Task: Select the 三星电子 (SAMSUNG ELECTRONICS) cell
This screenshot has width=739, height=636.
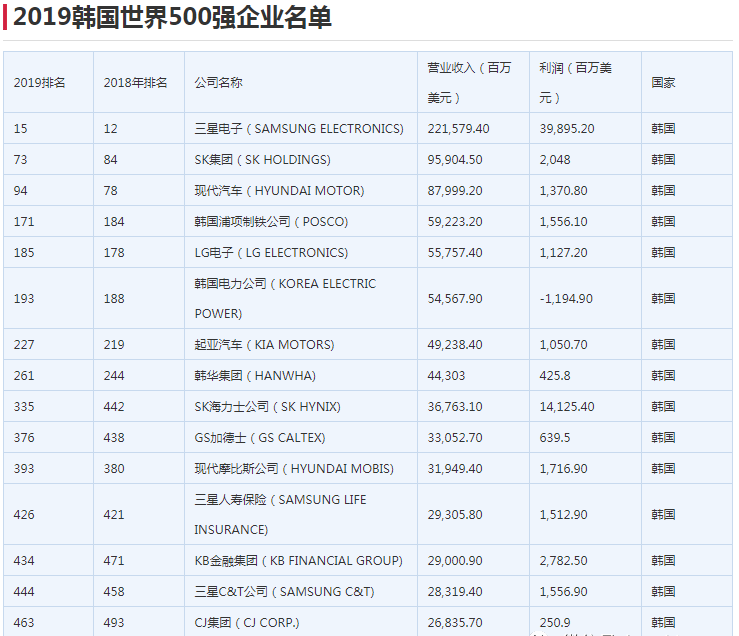Action: point(299,129)
